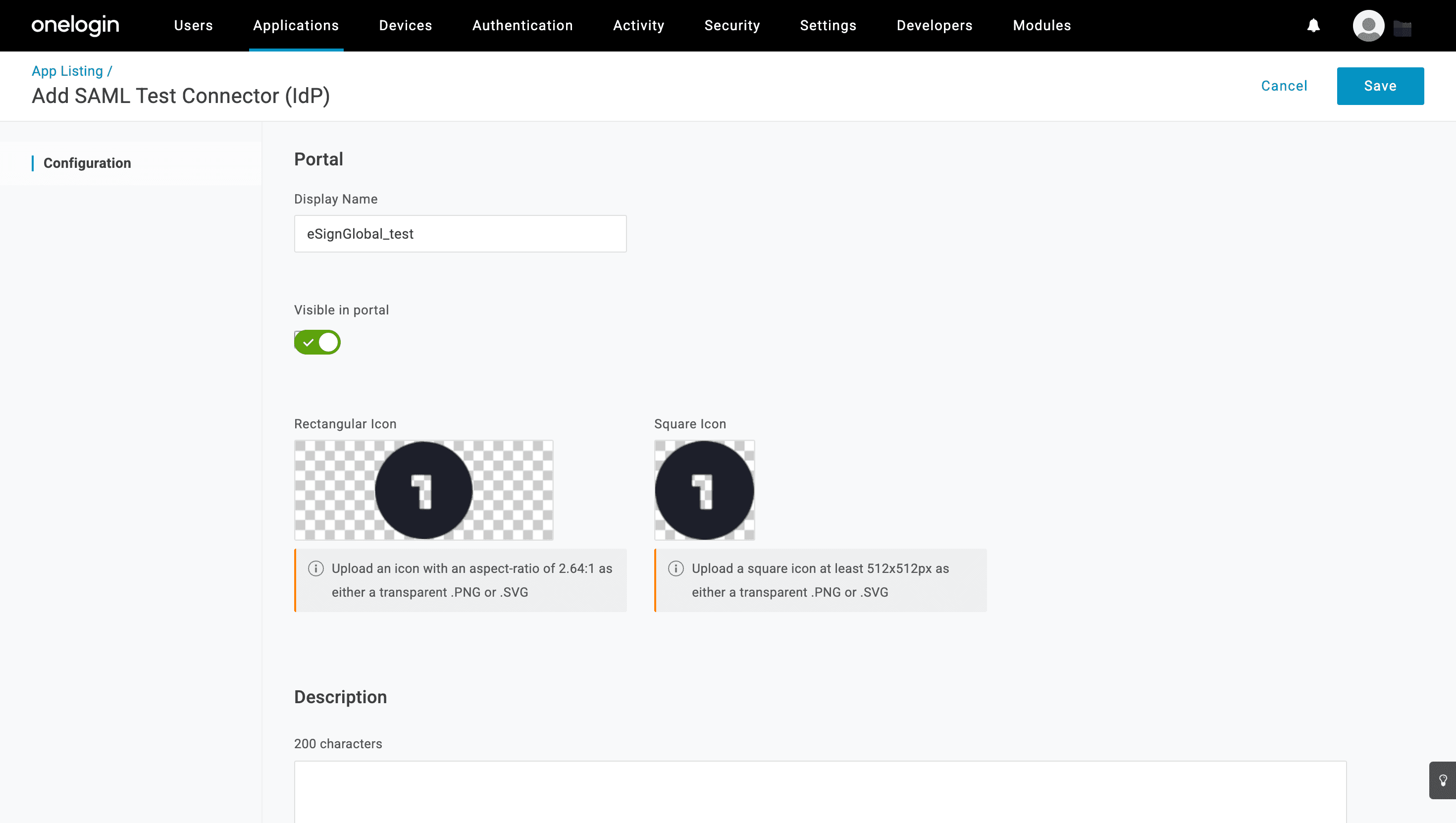1456x823 pixels.
Task: Click the lightbulb help icon
Action: point(1443,780)
